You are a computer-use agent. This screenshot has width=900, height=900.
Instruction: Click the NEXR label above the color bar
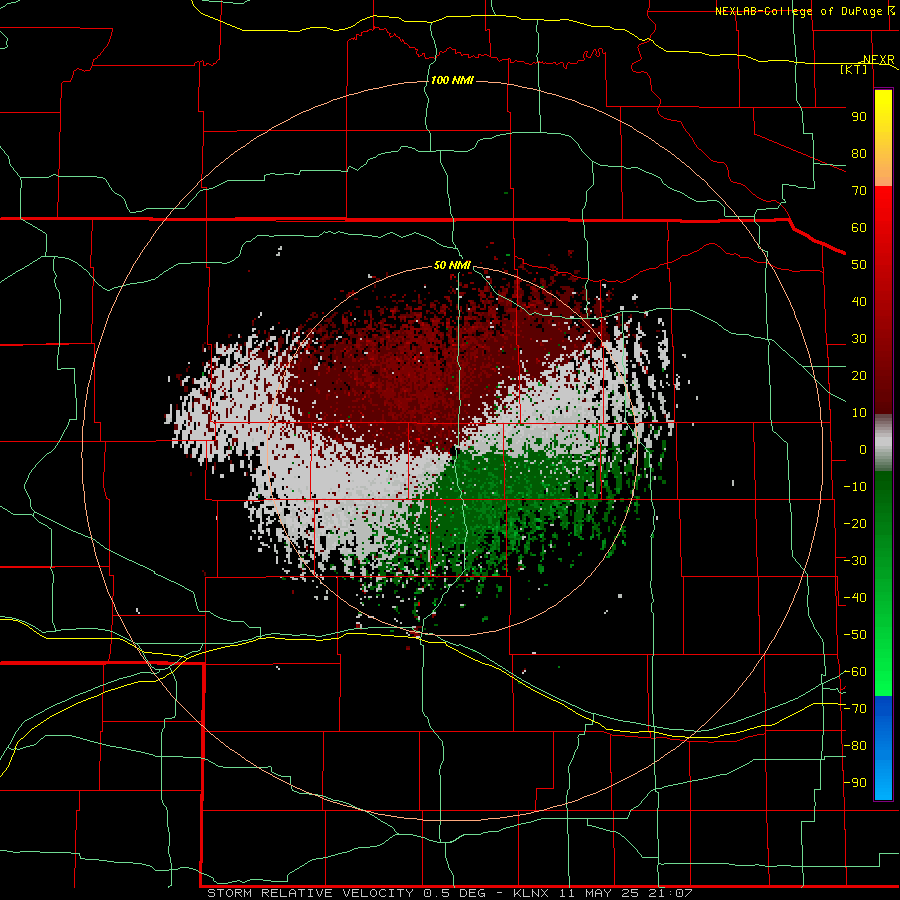(x=879, y=60)
